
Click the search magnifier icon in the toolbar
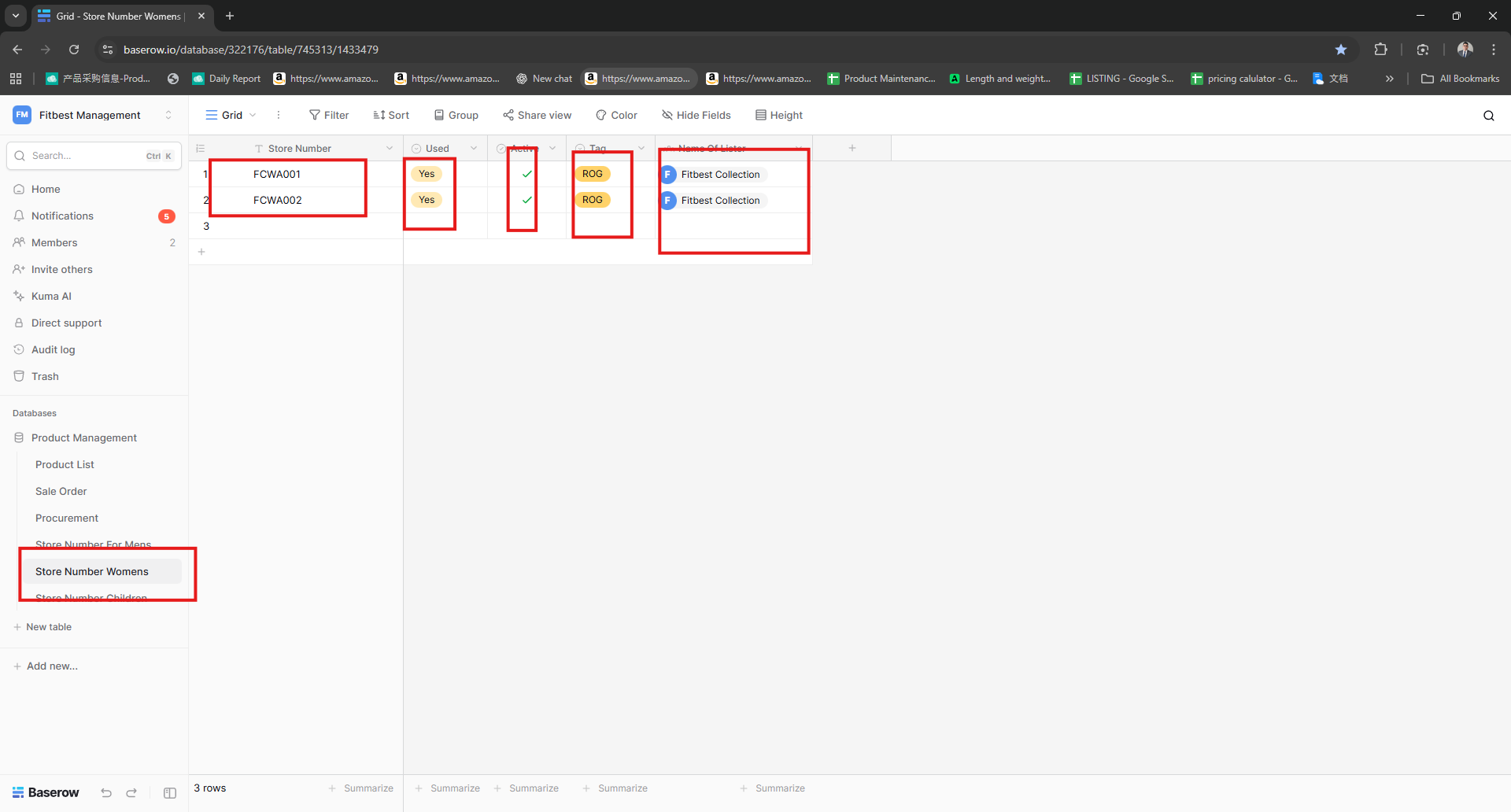point(1488,116)
